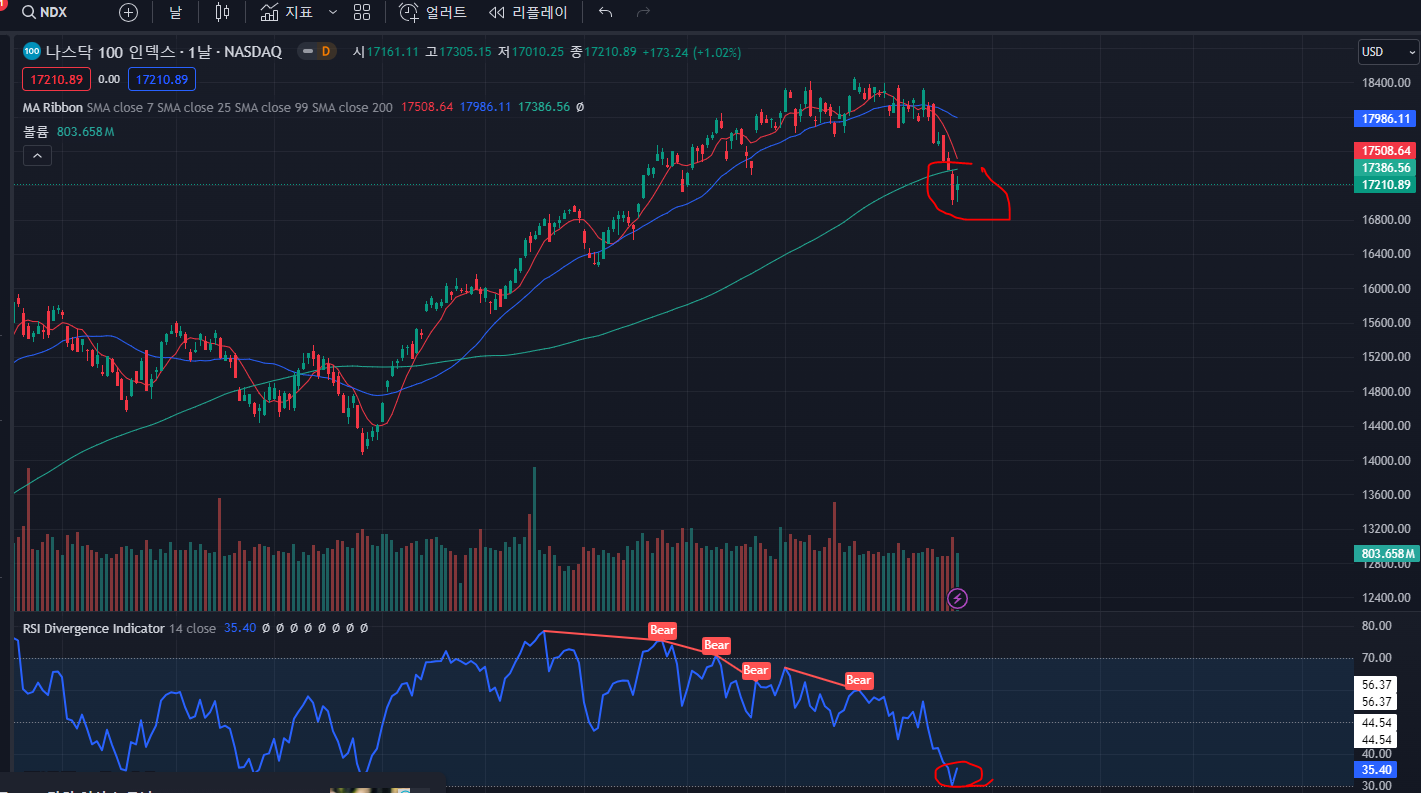The height and width of the screenshot is (793, 1421).
Task: Click the 17386.56 green price label
Action: coord(1386,168)
